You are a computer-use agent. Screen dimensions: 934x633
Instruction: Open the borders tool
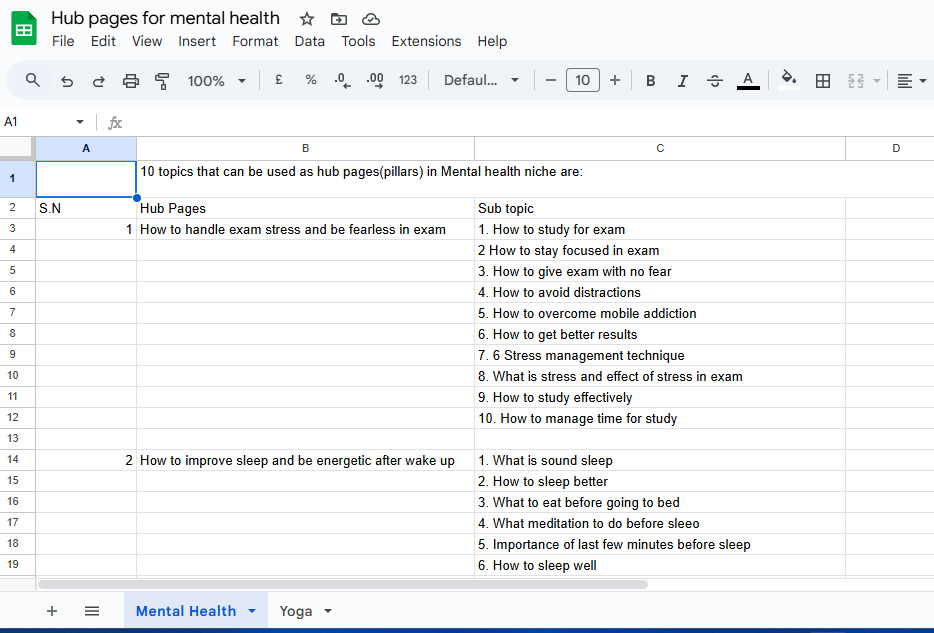pyautogui.click(x=823, y=81)
